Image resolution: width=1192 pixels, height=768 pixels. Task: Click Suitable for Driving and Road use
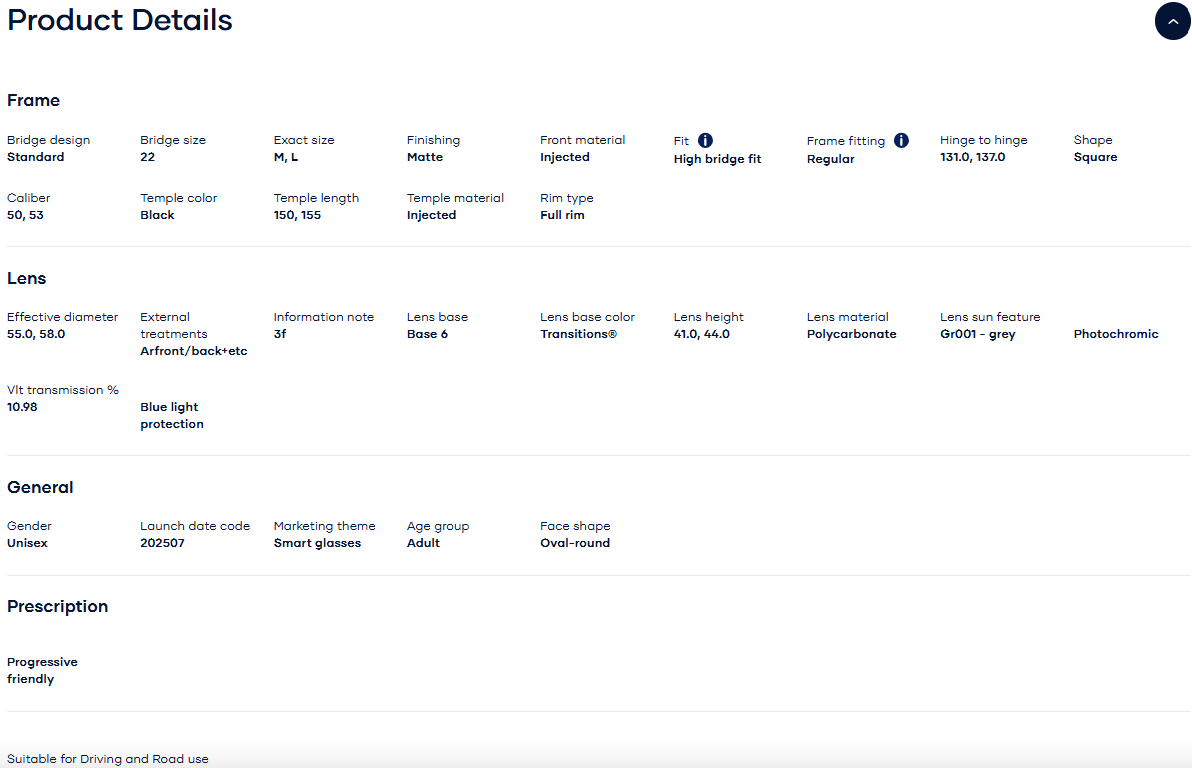(x=108, y=759)
